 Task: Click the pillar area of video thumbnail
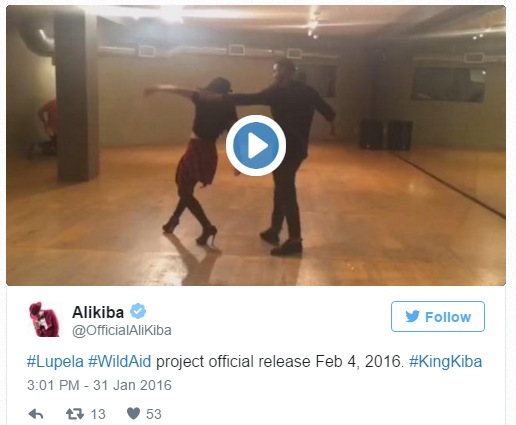(77, 97)
